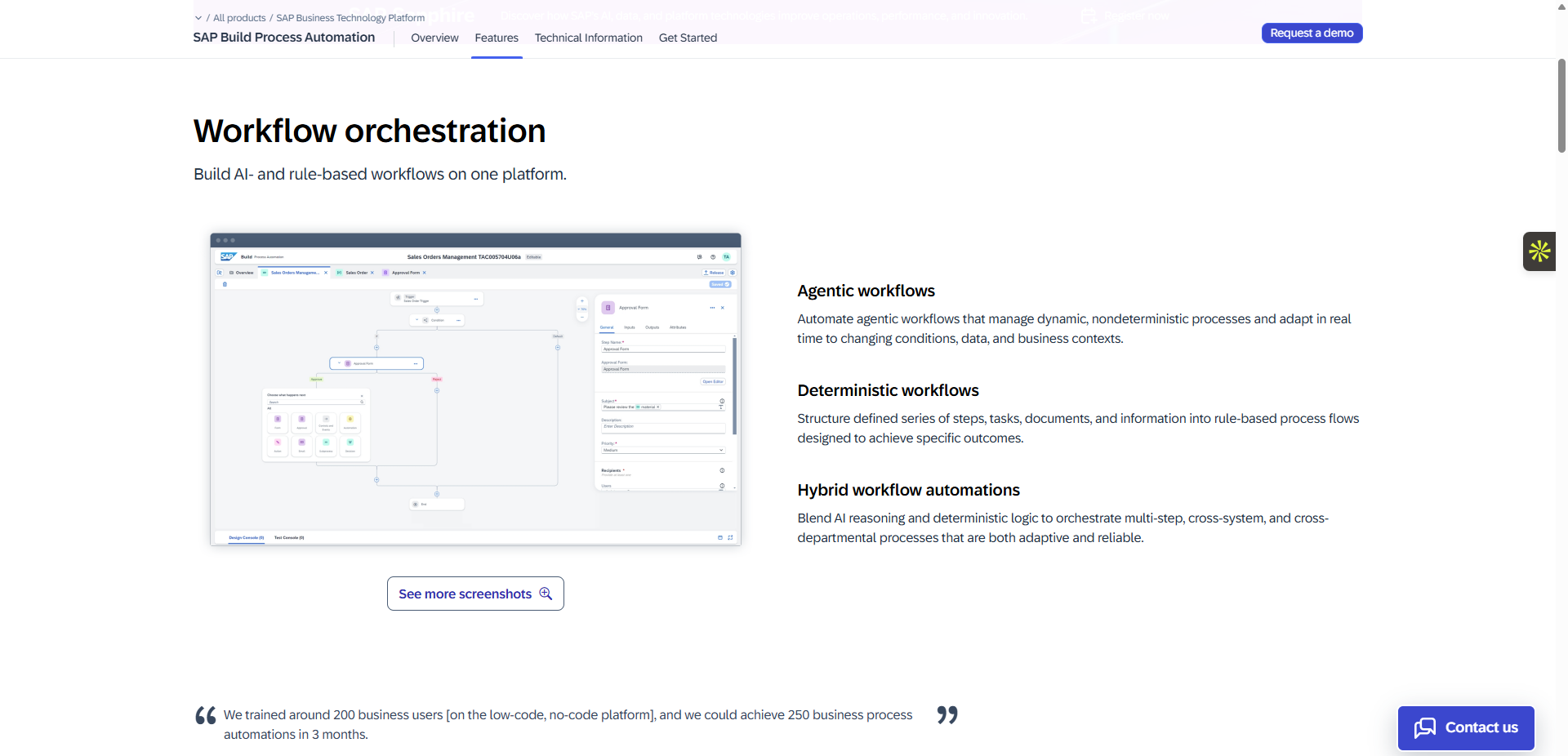Screen dimensions: 1568x756
Task: Switch to the Inputs tab of Approval Form
Action: click(x=629, y=327)
